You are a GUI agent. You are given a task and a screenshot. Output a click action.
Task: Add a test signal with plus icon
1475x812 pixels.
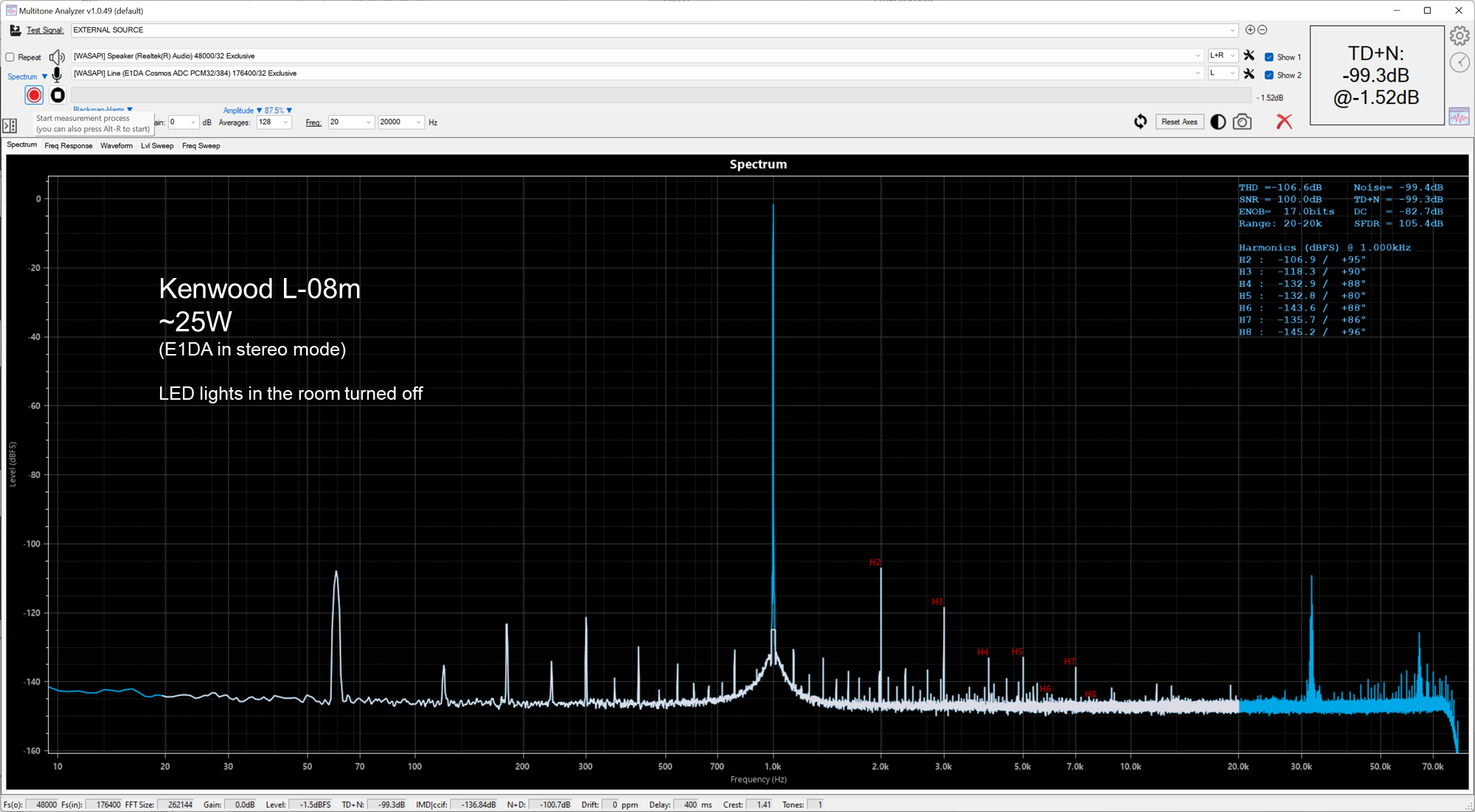[1250, 30]
